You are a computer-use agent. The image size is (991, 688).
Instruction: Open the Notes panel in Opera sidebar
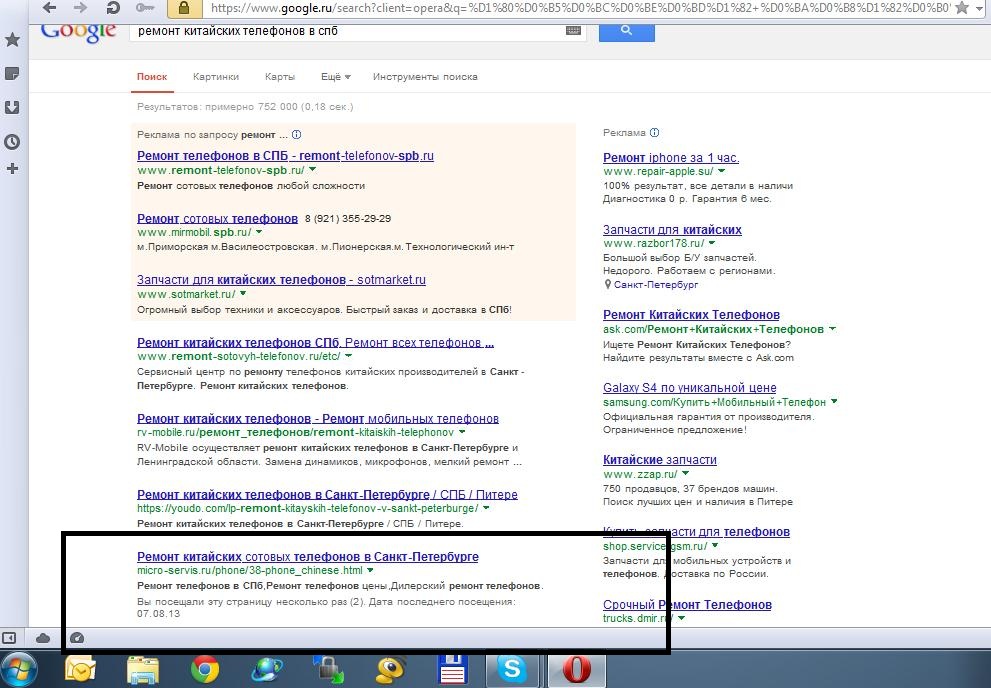(12, 74)
